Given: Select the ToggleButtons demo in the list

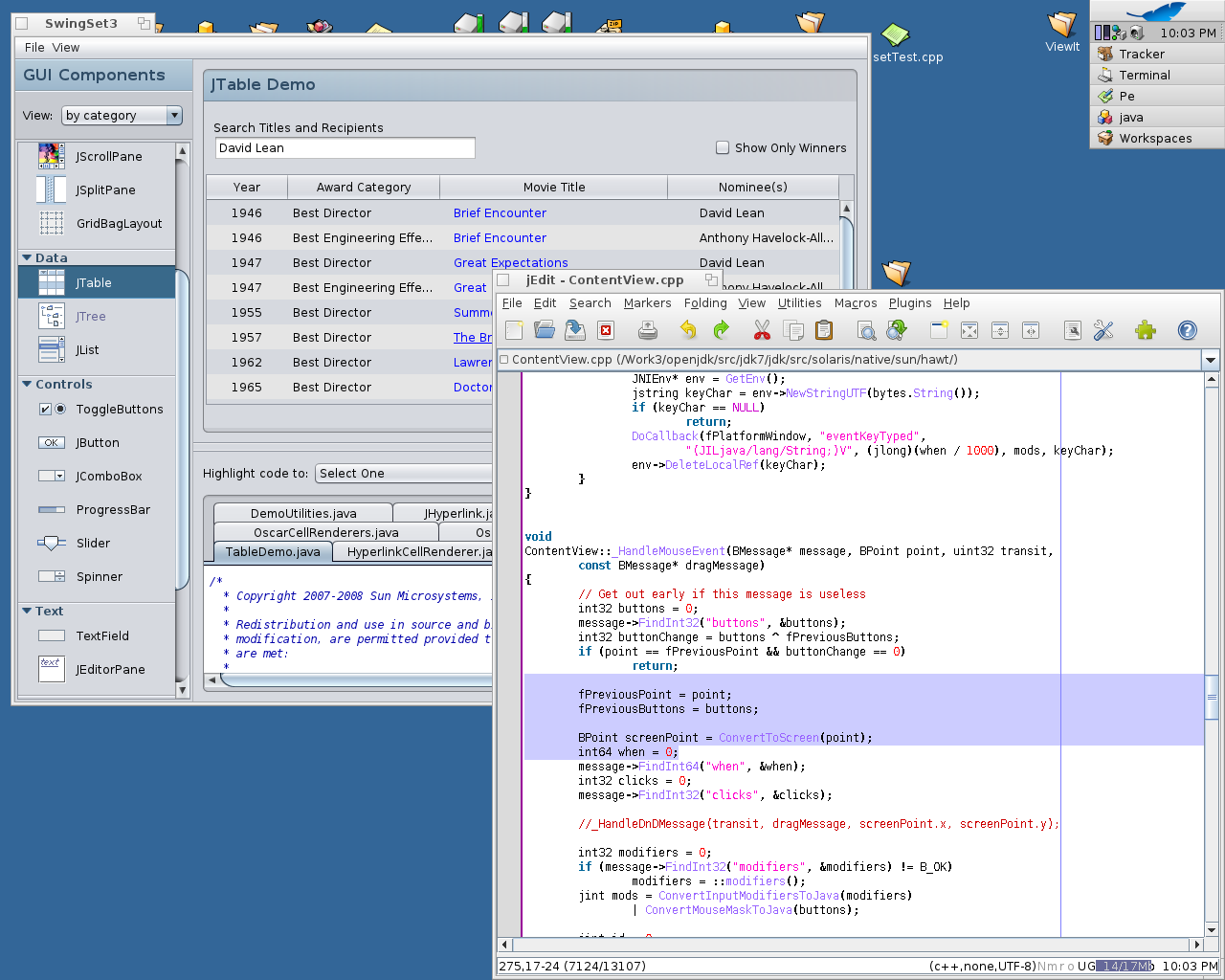Looking at the screenshot, I should 97,409.
